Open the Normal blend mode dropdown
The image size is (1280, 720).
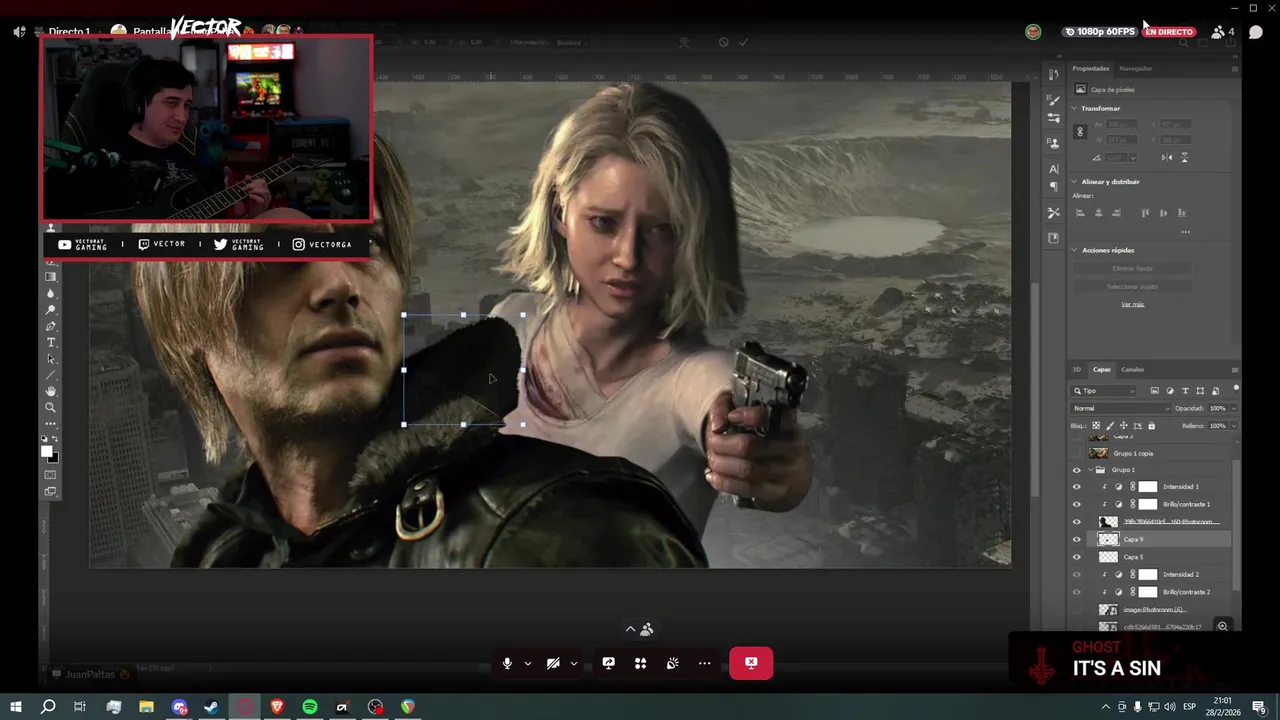(1120, 408)
